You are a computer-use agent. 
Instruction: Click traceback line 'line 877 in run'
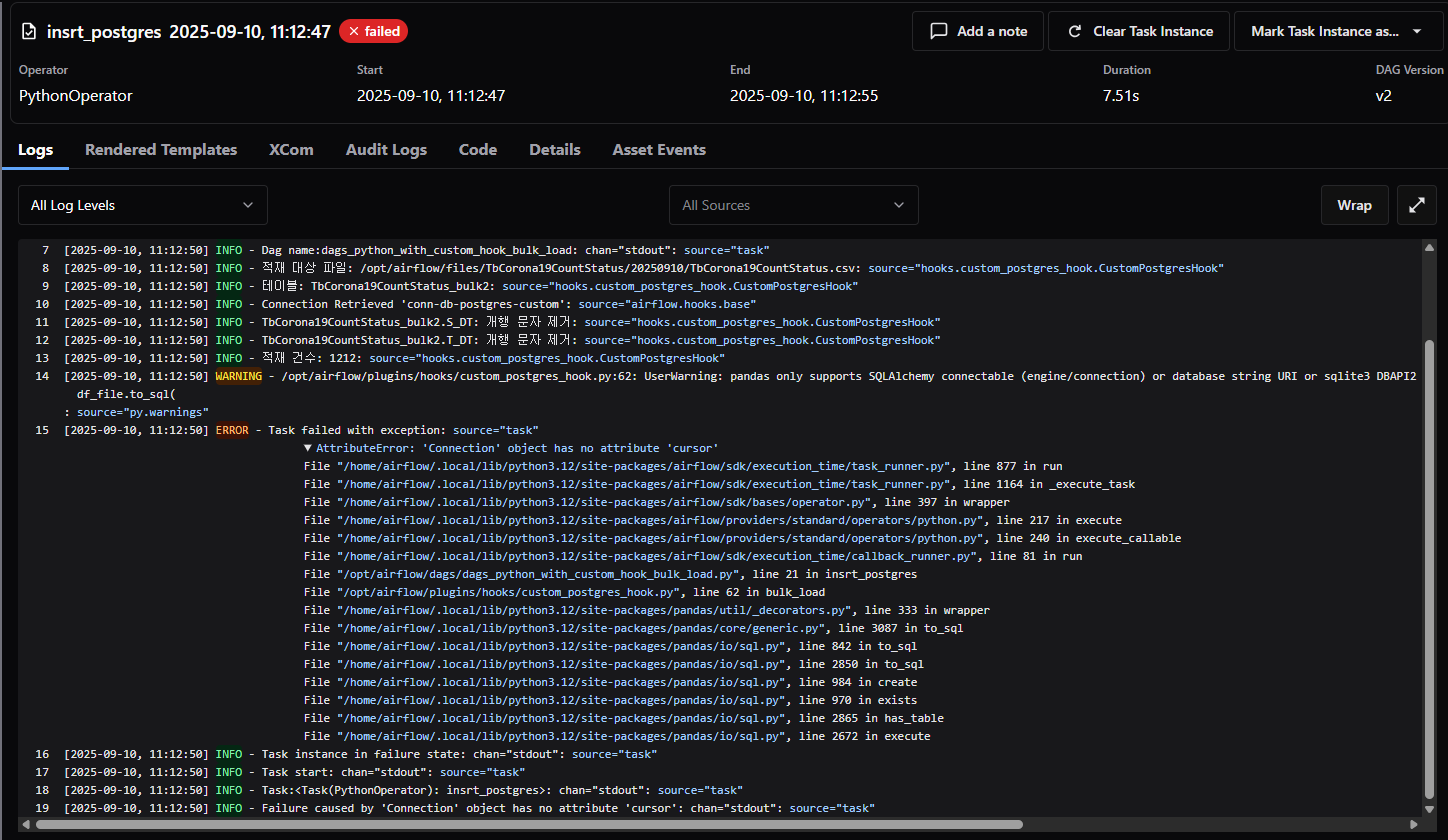point(683,466)
